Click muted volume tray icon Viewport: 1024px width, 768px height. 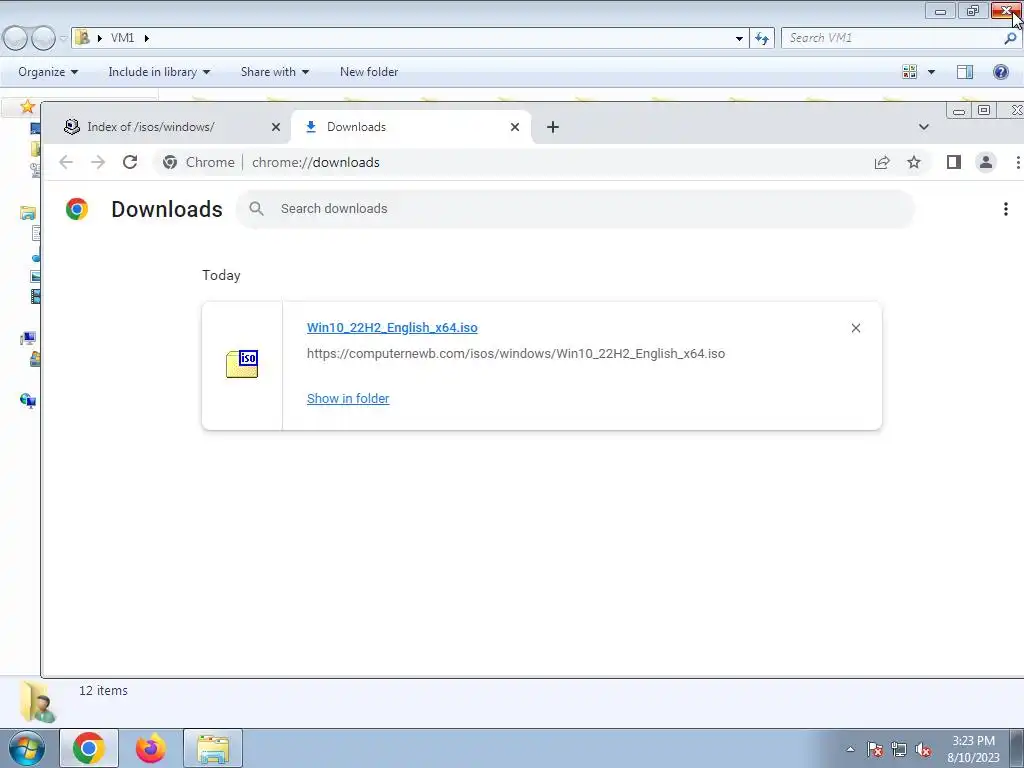923,749
